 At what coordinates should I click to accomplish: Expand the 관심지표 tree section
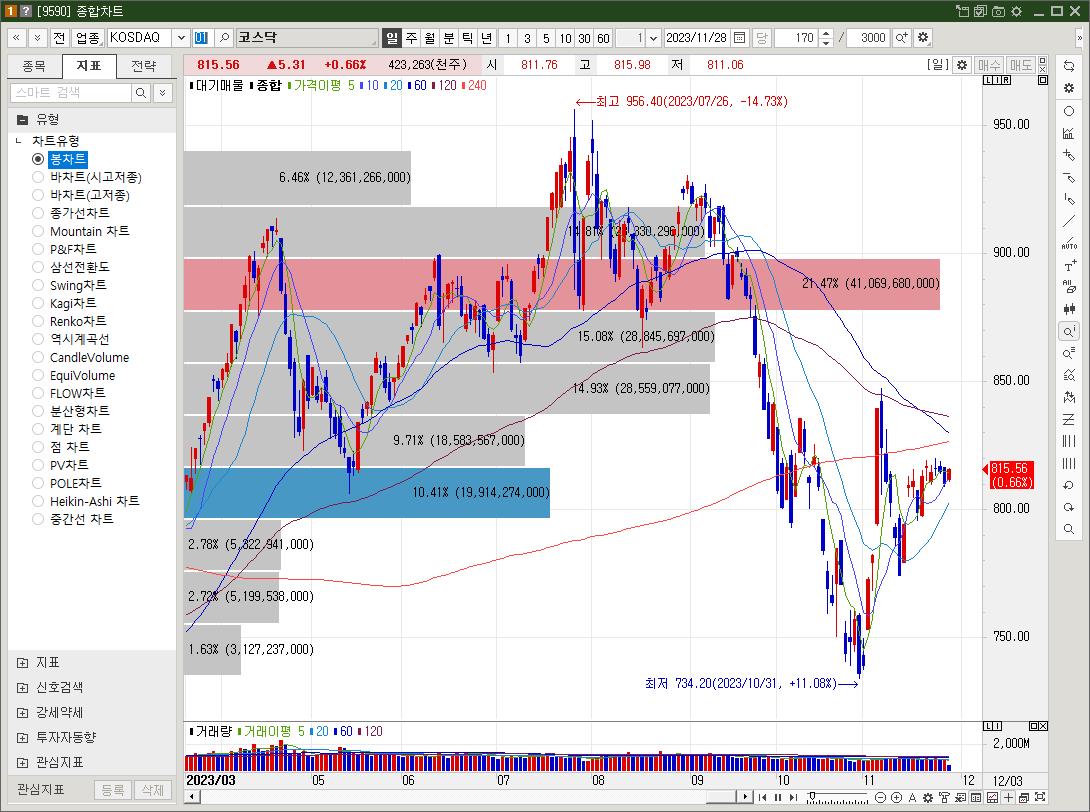(22, 763)
